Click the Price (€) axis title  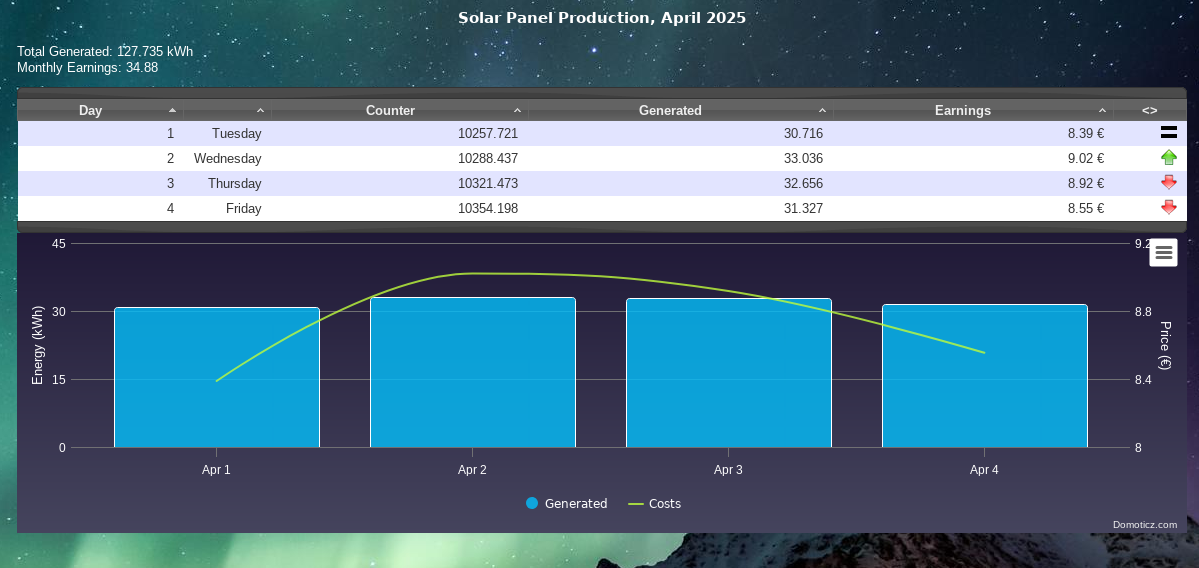point(1165,346)
